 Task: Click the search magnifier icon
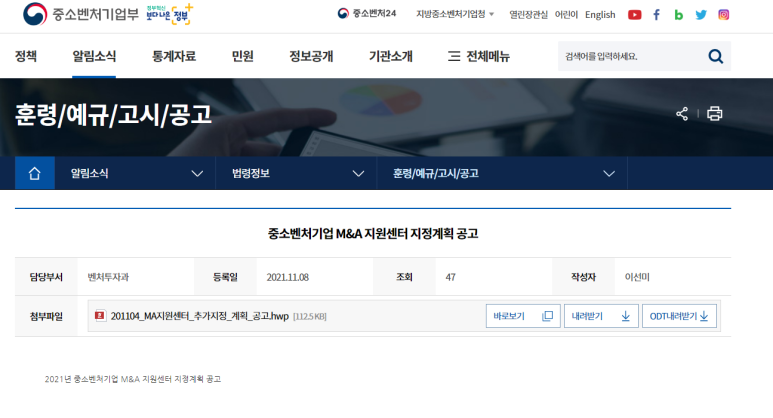click(x=715, y=57)
